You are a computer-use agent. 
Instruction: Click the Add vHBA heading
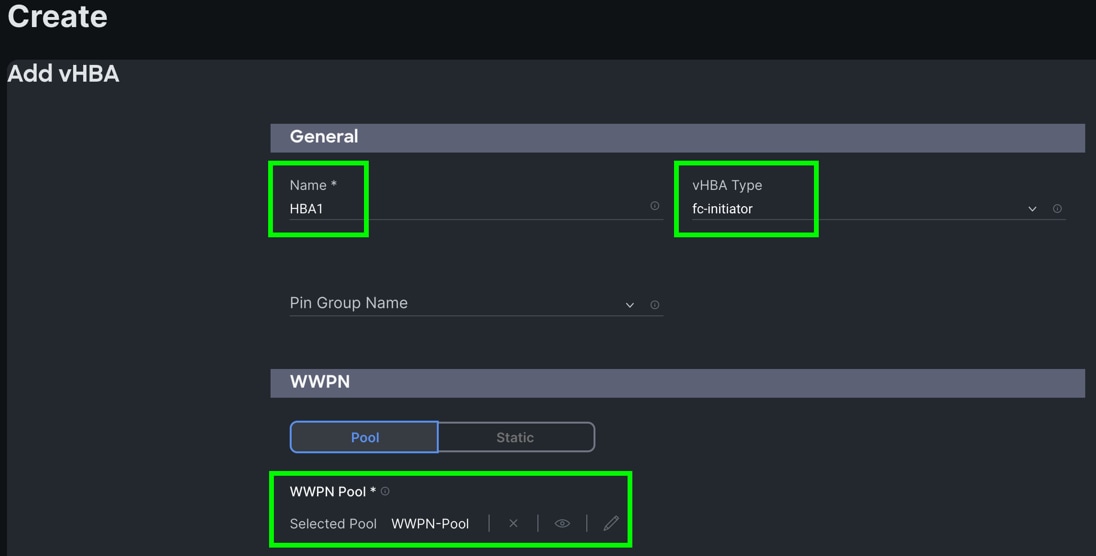[x=63, y=74]
